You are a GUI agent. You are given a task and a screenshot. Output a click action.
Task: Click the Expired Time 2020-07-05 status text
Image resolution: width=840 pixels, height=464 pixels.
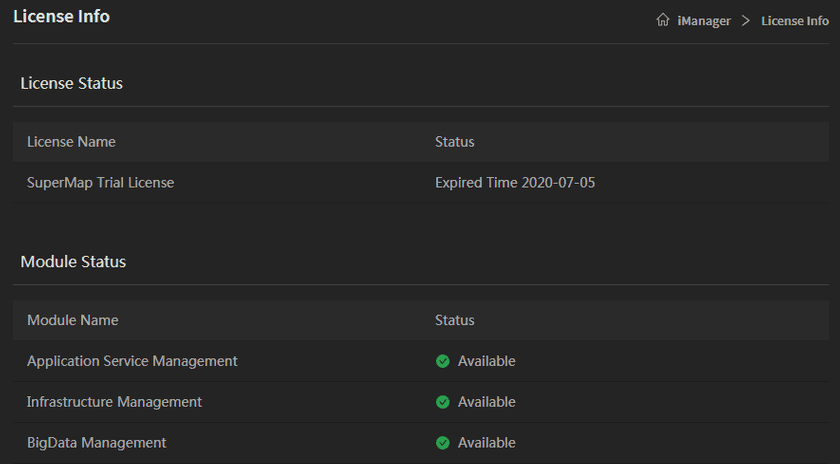(x=515, y=183)
